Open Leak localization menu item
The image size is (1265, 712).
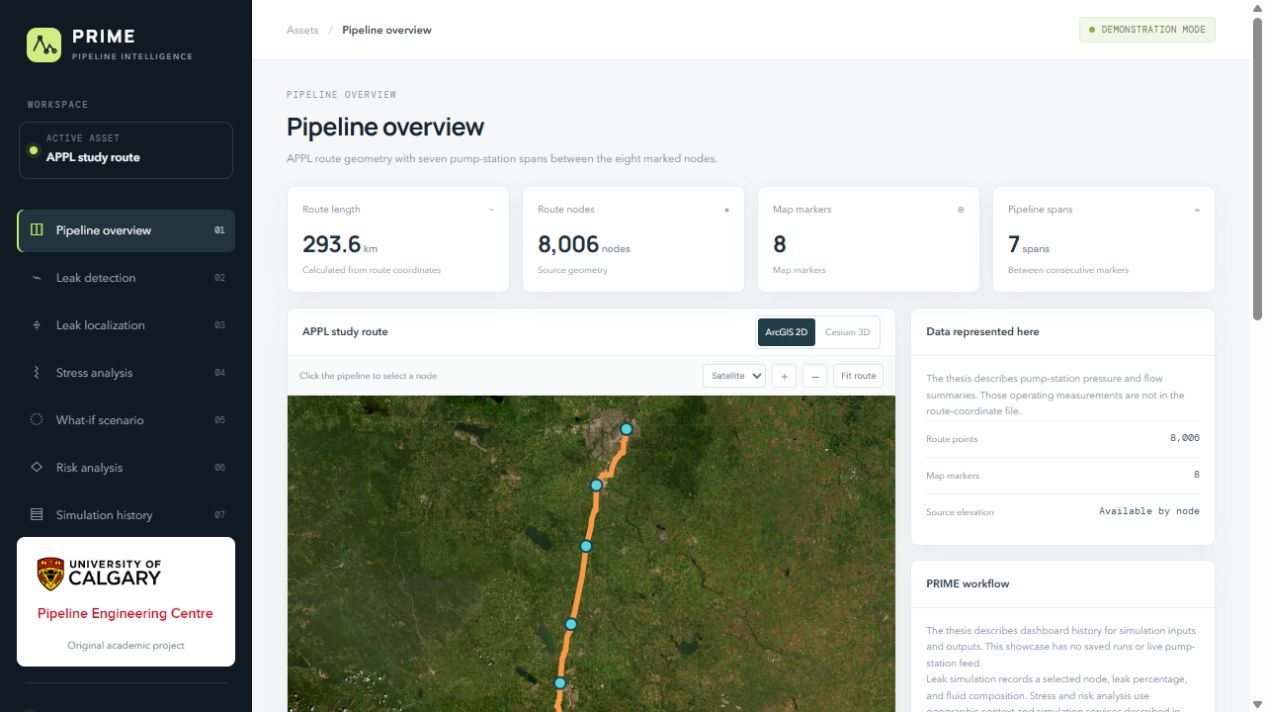click(x=126, y=325)
